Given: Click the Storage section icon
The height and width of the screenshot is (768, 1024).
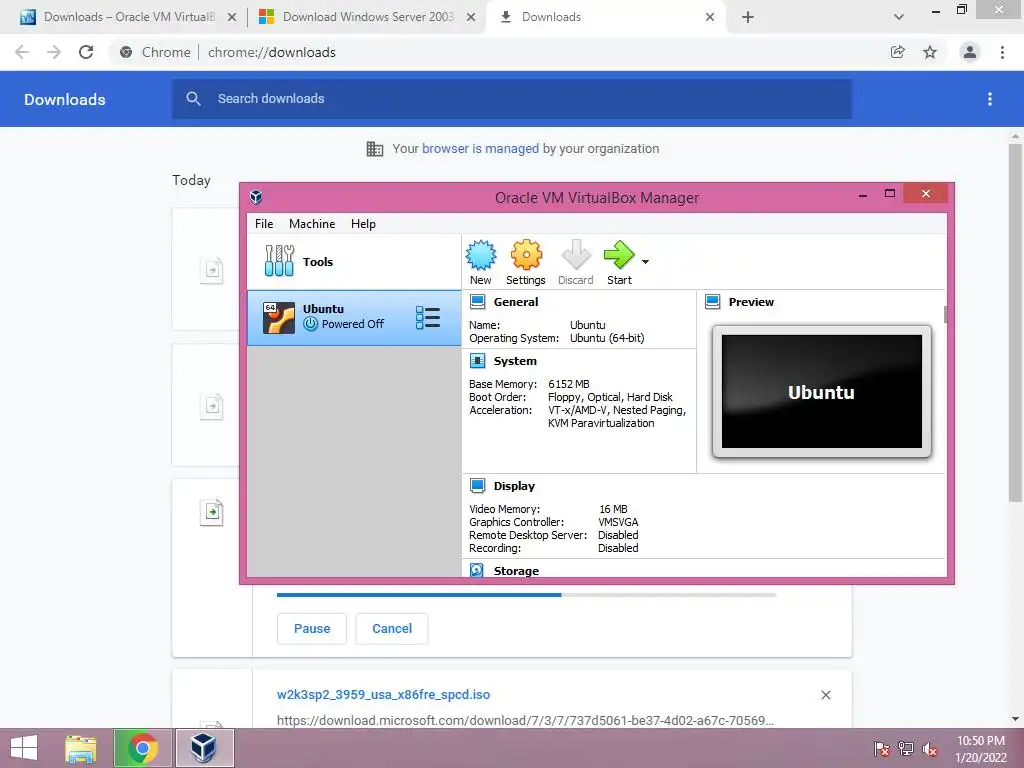Looking at the screenshot, I should tap(477, 570).
